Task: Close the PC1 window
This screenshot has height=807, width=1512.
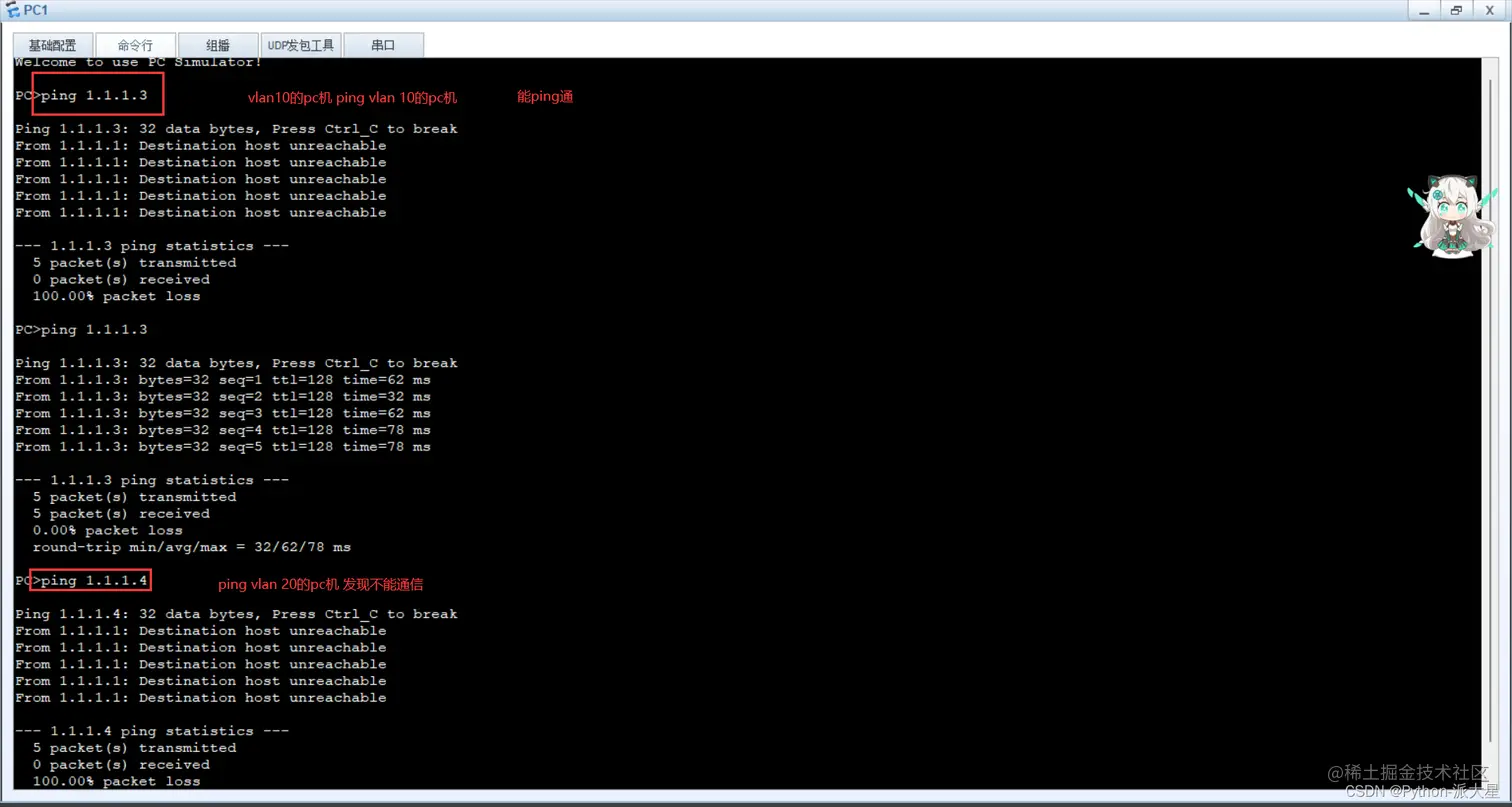Action: point(1489,10)
